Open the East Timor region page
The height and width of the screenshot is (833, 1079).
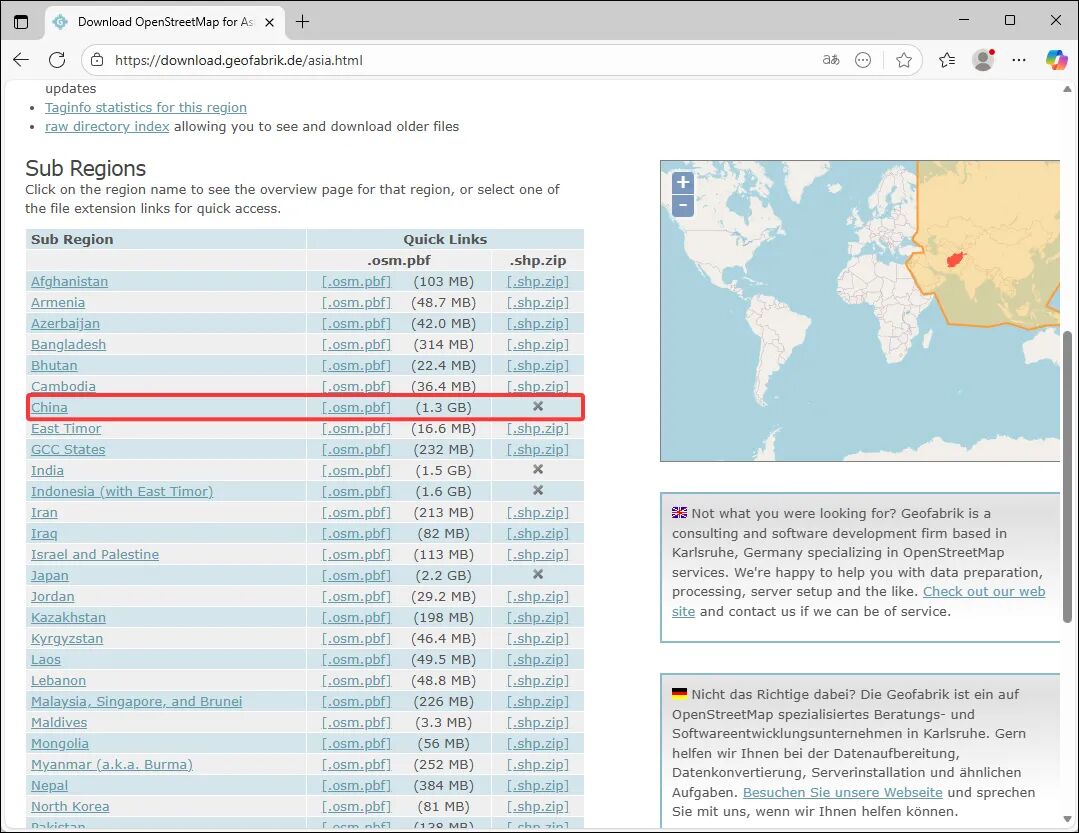tap(66, 429)
